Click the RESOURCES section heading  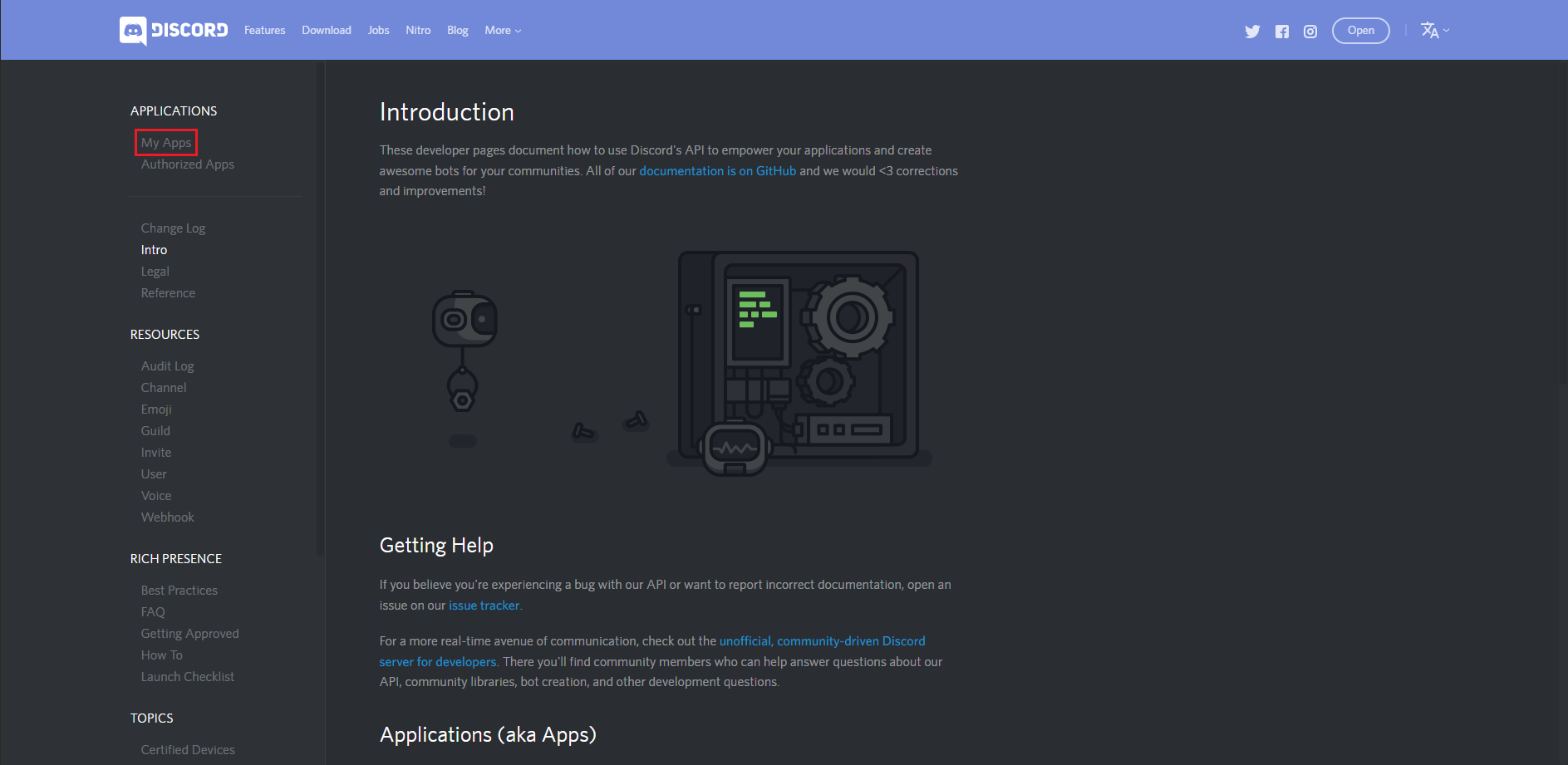click(x=165, y=335)
